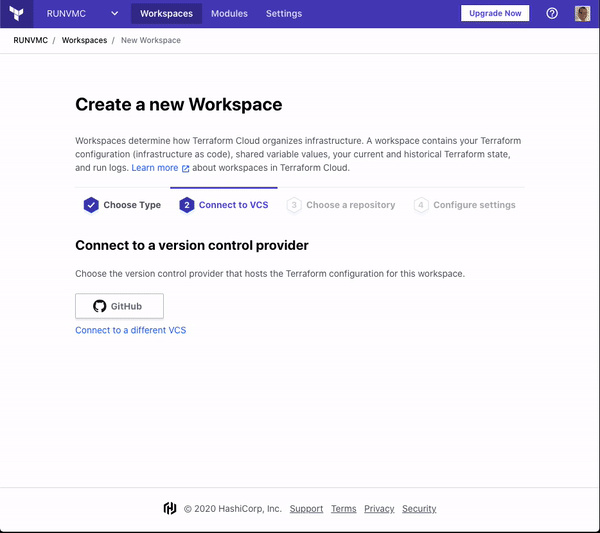Screen dimensions: 600x533
Task: Open the user avatar menu
Action: point(582,14)
